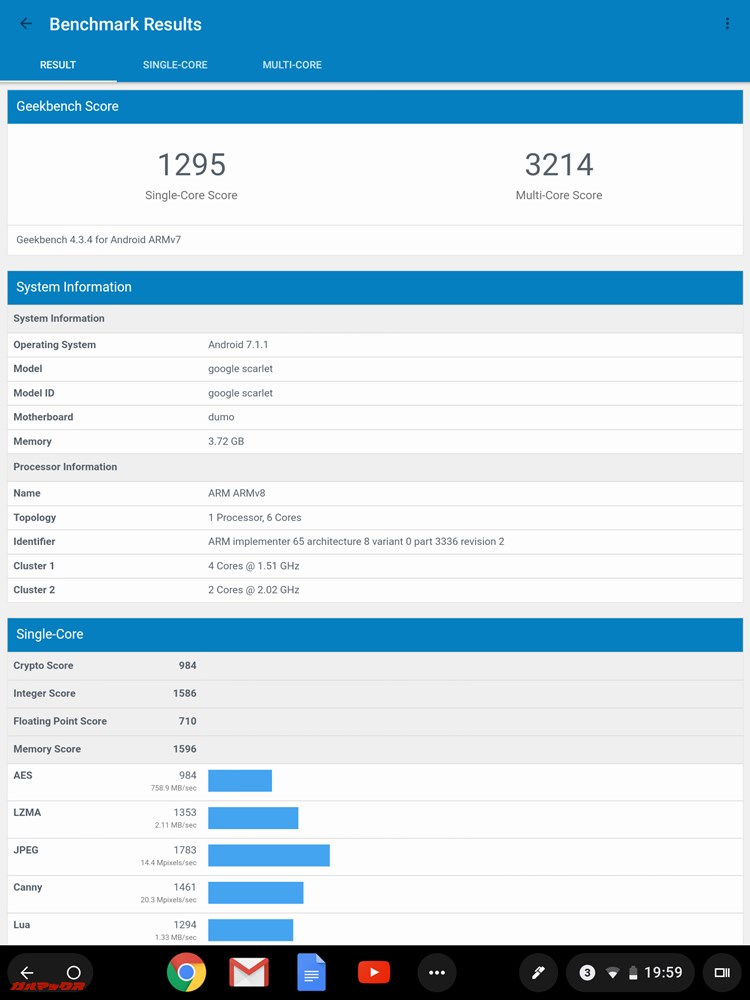Viewport: 750px width, 1000px height.
Task: Click the Floating Point Score value 710
Action: 188,721
